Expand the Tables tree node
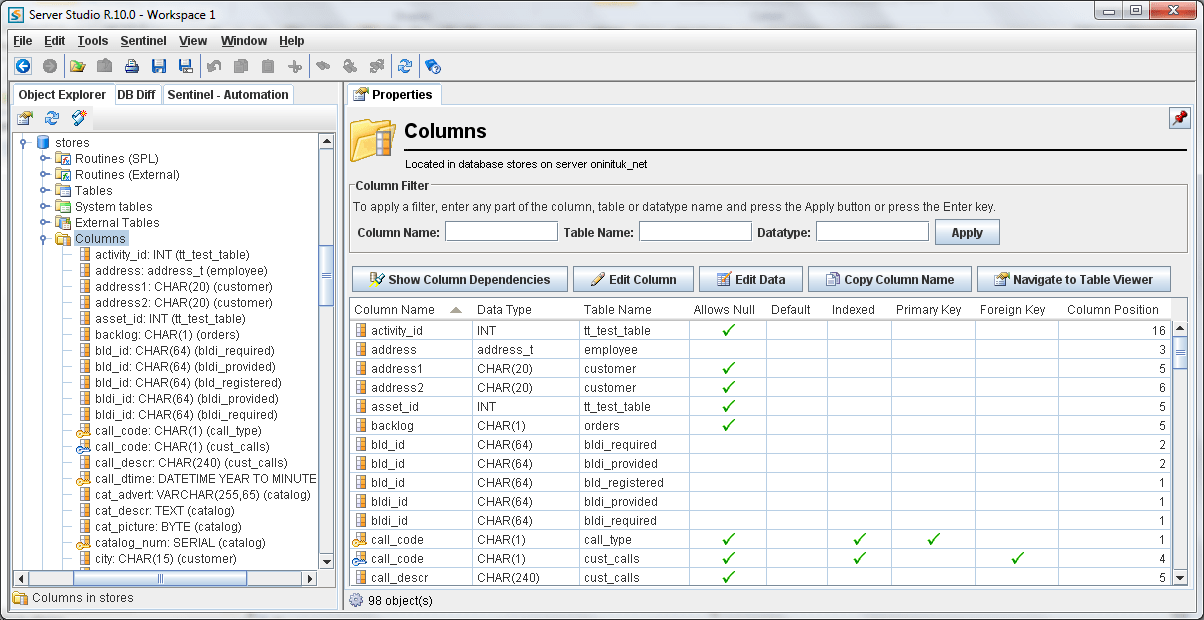Image resolution: width=1204 pixels, height=620 pixels. (45, 191)
